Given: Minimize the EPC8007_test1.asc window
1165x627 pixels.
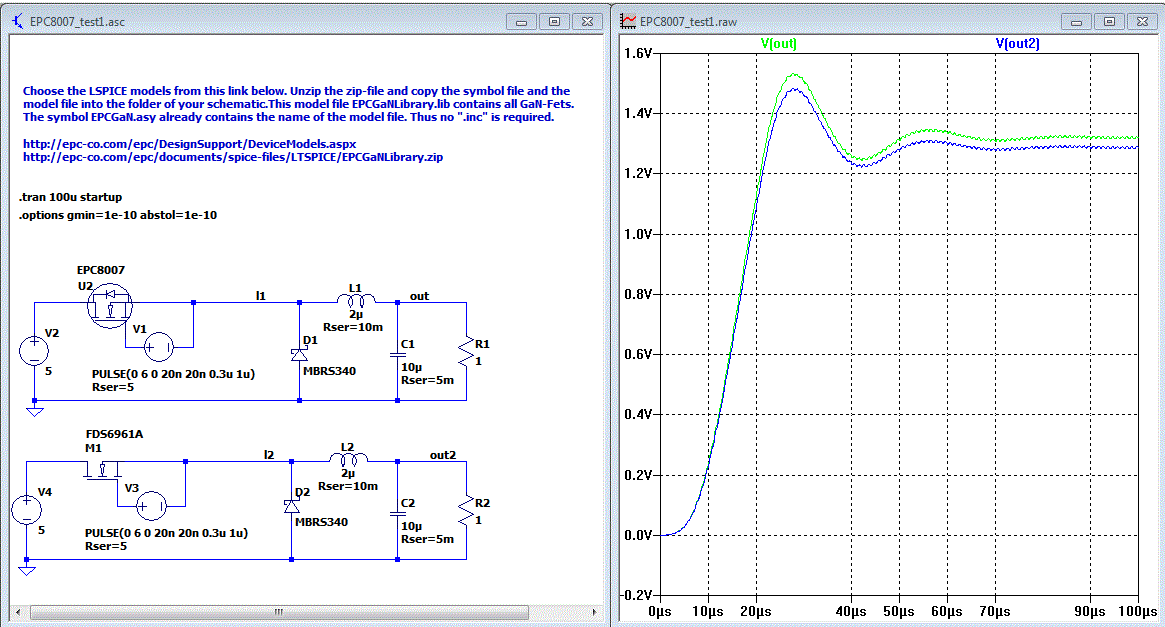Looking at the screenshot, I should [x=522, y=22].
